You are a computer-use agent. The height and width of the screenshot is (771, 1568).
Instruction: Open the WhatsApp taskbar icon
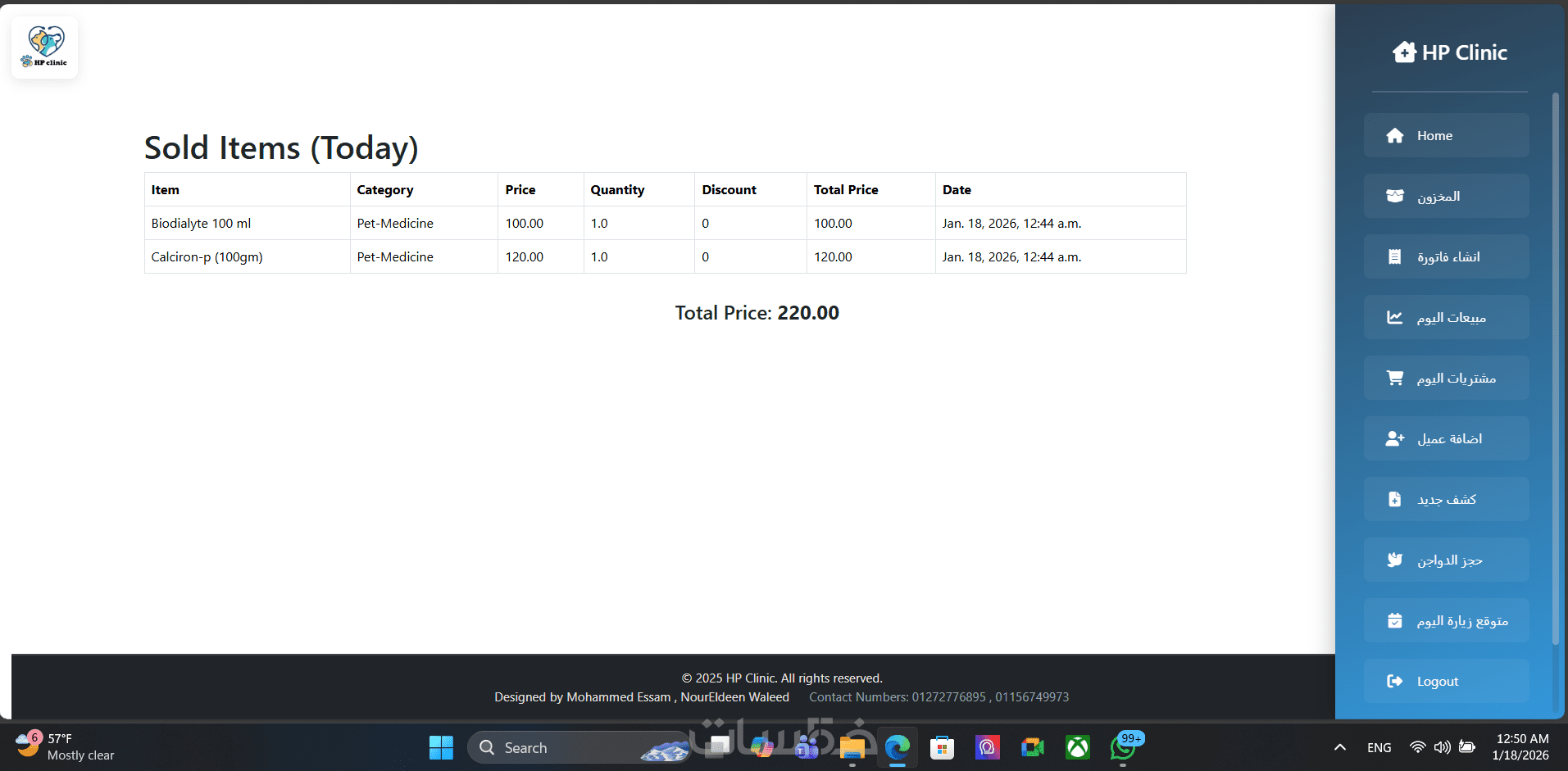[1123, 748]
